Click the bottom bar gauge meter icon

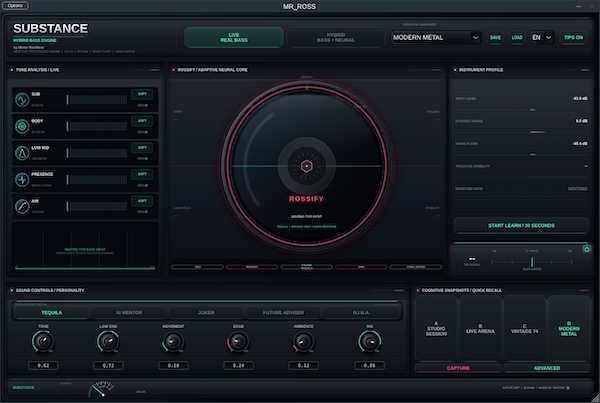pos(101,388)
